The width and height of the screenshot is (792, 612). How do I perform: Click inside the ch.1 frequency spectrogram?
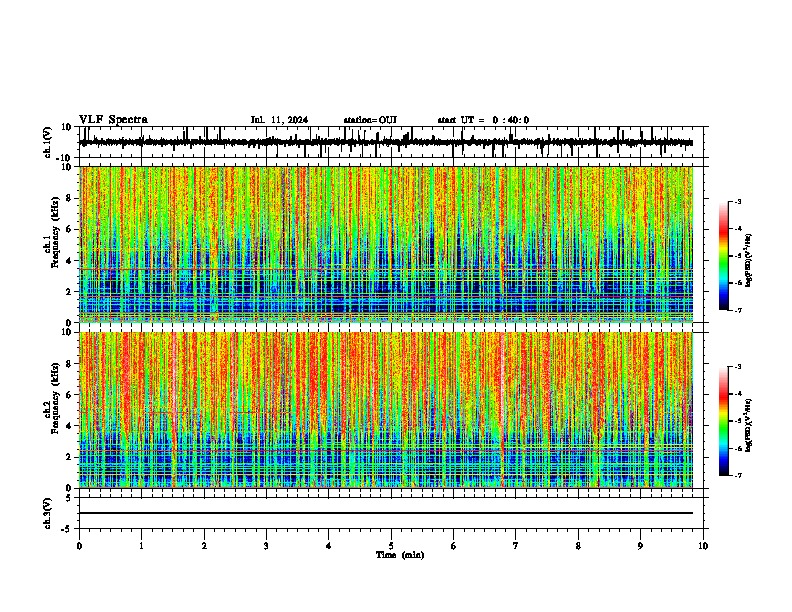(x=386, y=244)
